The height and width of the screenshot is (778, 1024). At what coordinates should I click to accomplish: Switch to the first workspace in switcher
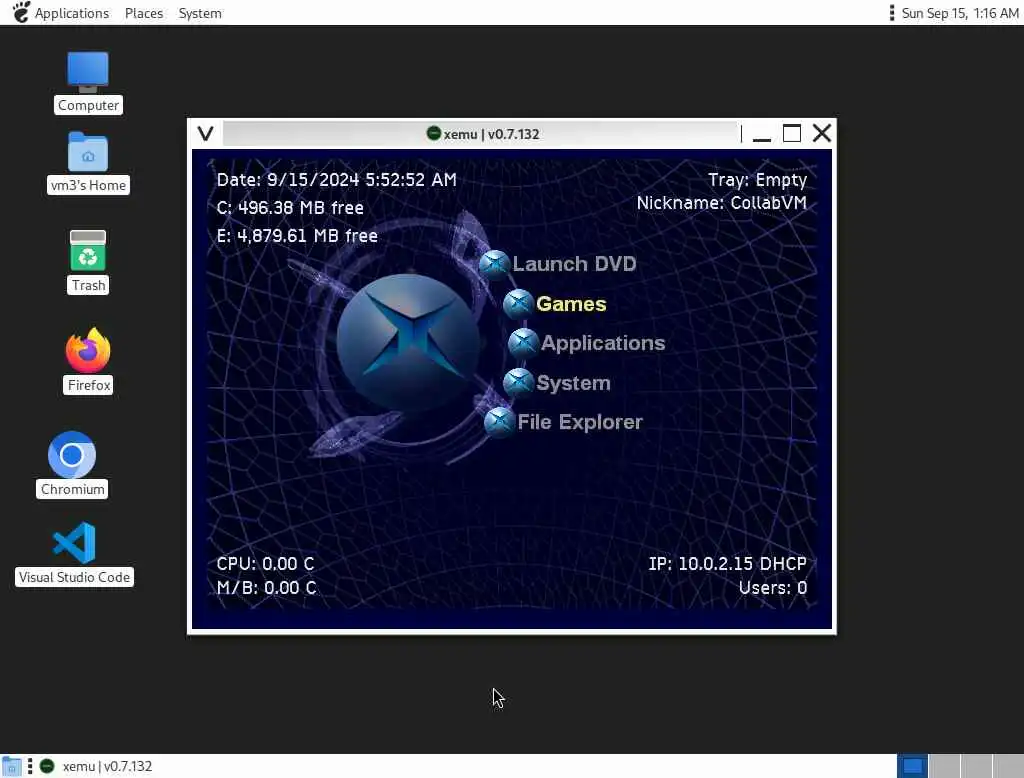point(912,766)
